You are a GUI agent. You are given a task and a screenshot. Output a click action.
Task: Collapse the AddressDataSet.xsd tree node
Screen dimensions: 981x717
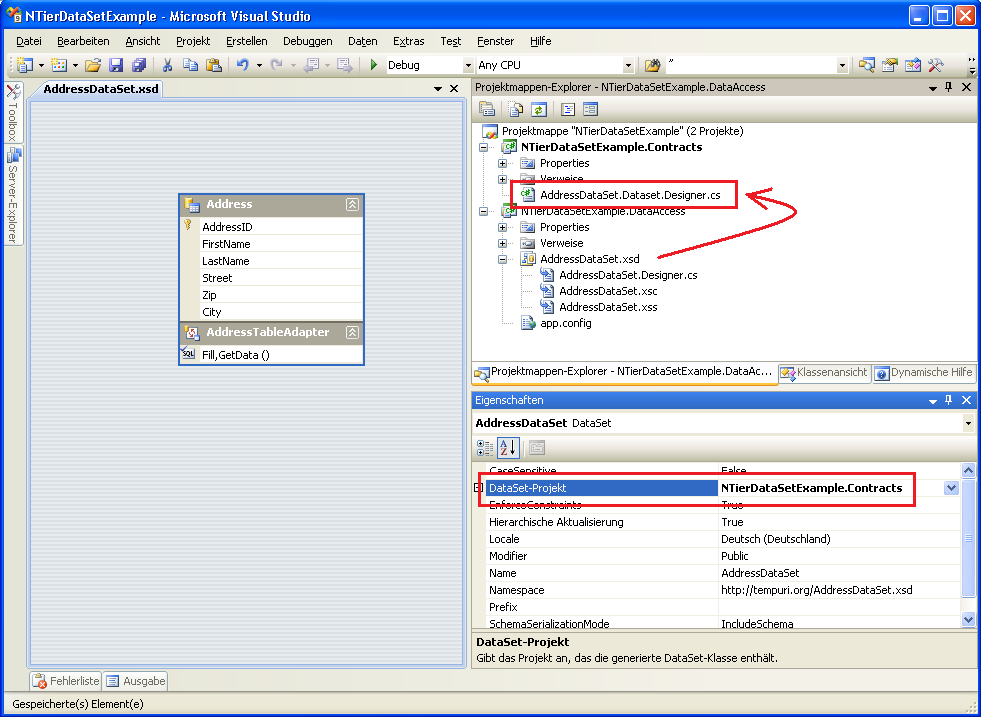tap(503, 259)
